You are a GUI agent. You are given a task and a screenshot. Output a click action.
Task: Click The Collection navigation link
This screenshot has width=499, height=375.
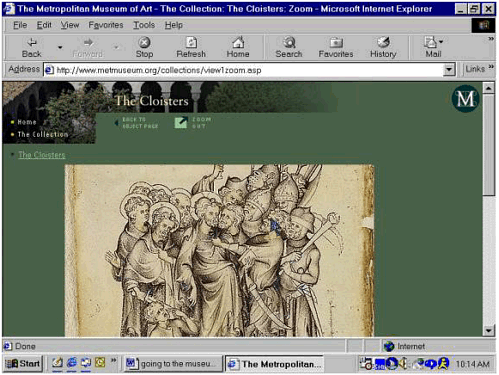[x=43, y=134]
